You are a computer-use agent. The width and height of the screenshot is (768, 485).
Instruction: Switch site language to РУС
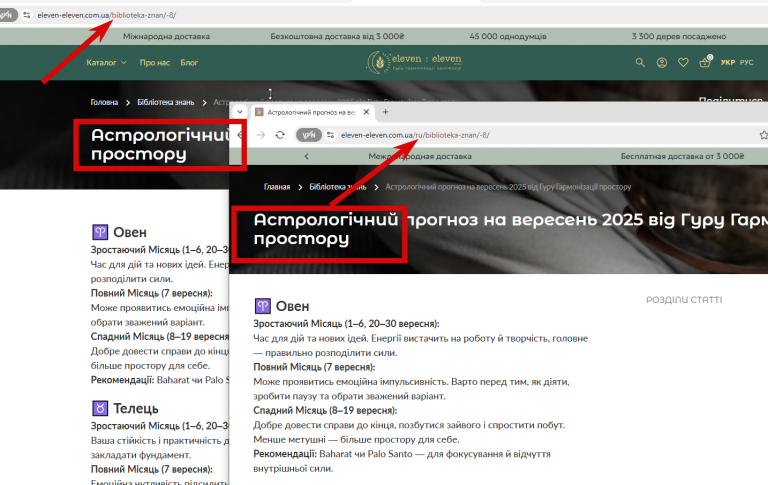point(746,63)
